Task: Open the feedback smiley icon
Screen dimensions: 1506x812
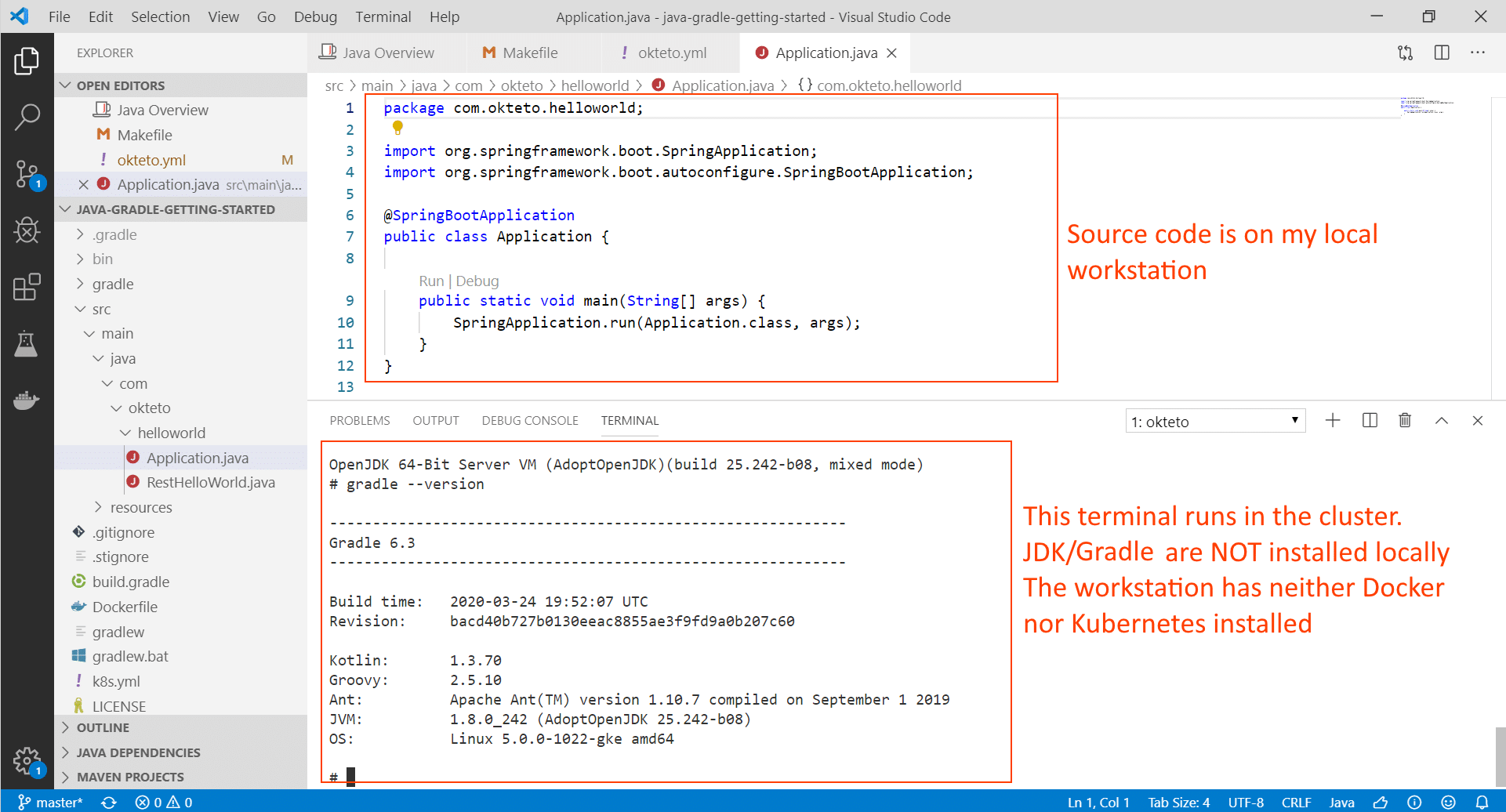Action: pos(1448,802)
